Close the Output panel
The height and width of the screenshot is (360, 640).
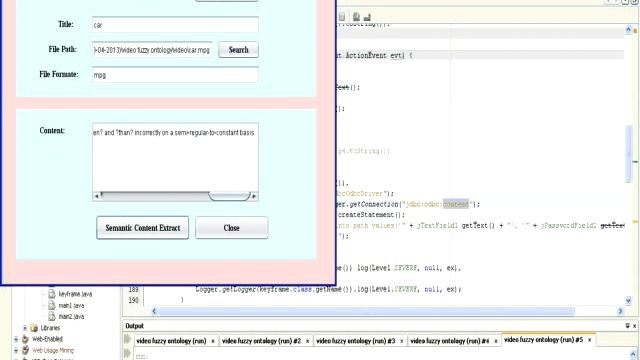pyautogui.click(x=634, y=326)
